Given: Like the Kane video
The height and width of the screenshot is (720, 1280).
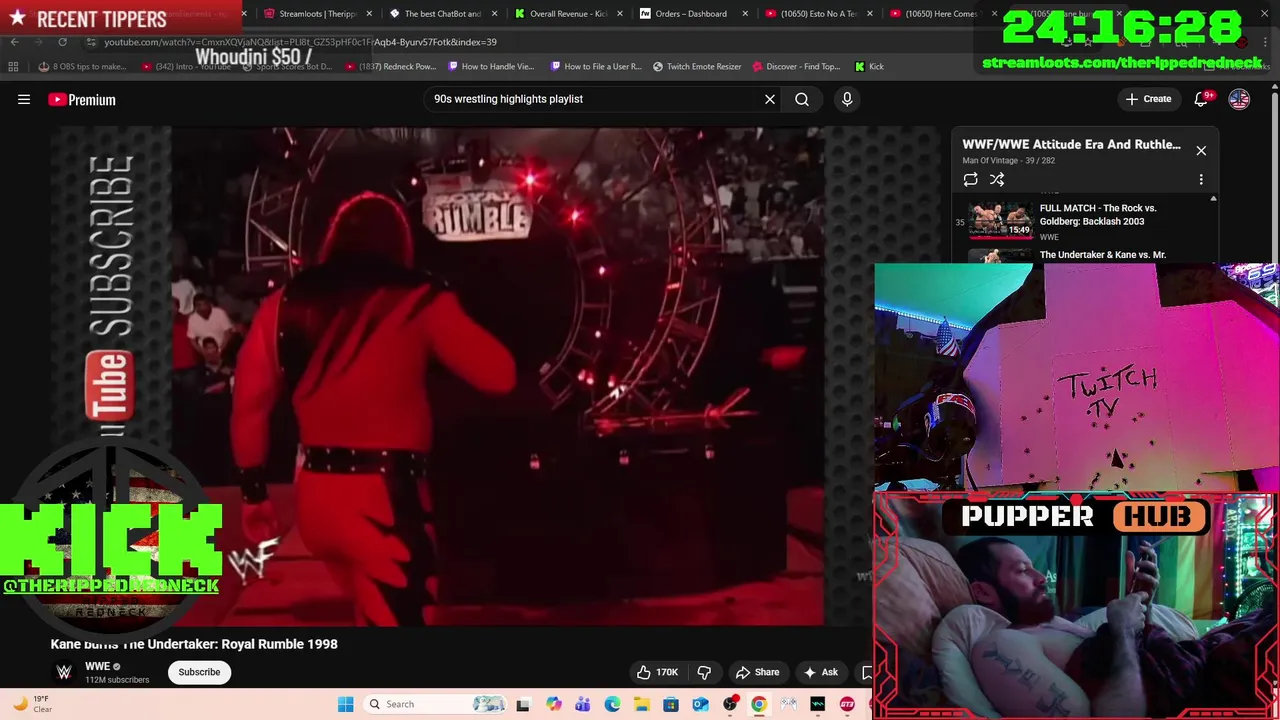Looking at the screenshot, I should 656,672.
